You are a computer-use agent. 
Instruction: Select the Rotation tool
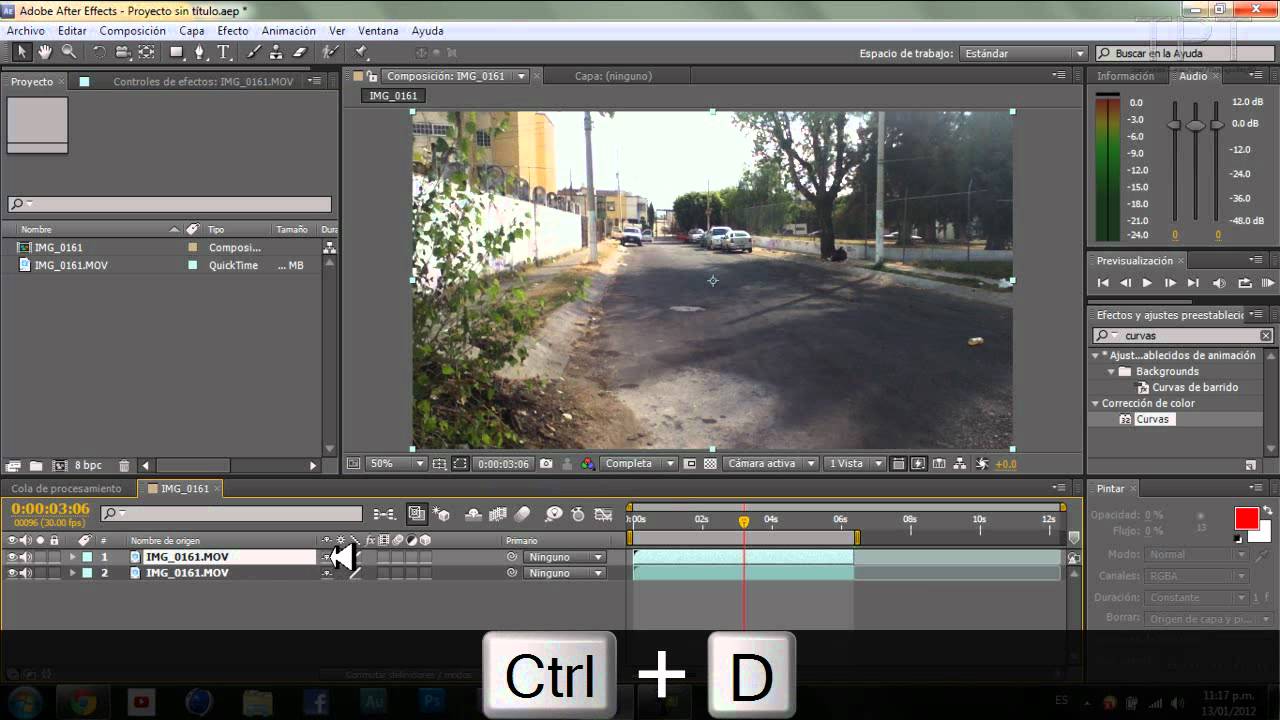(99, 52)
